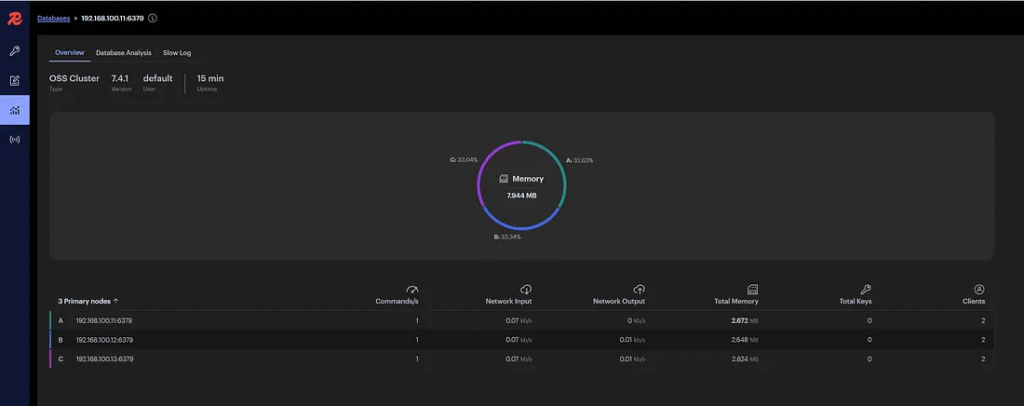Select the Analysis Tools chart icon
The image size is (1024, 406).
(14, 110)
